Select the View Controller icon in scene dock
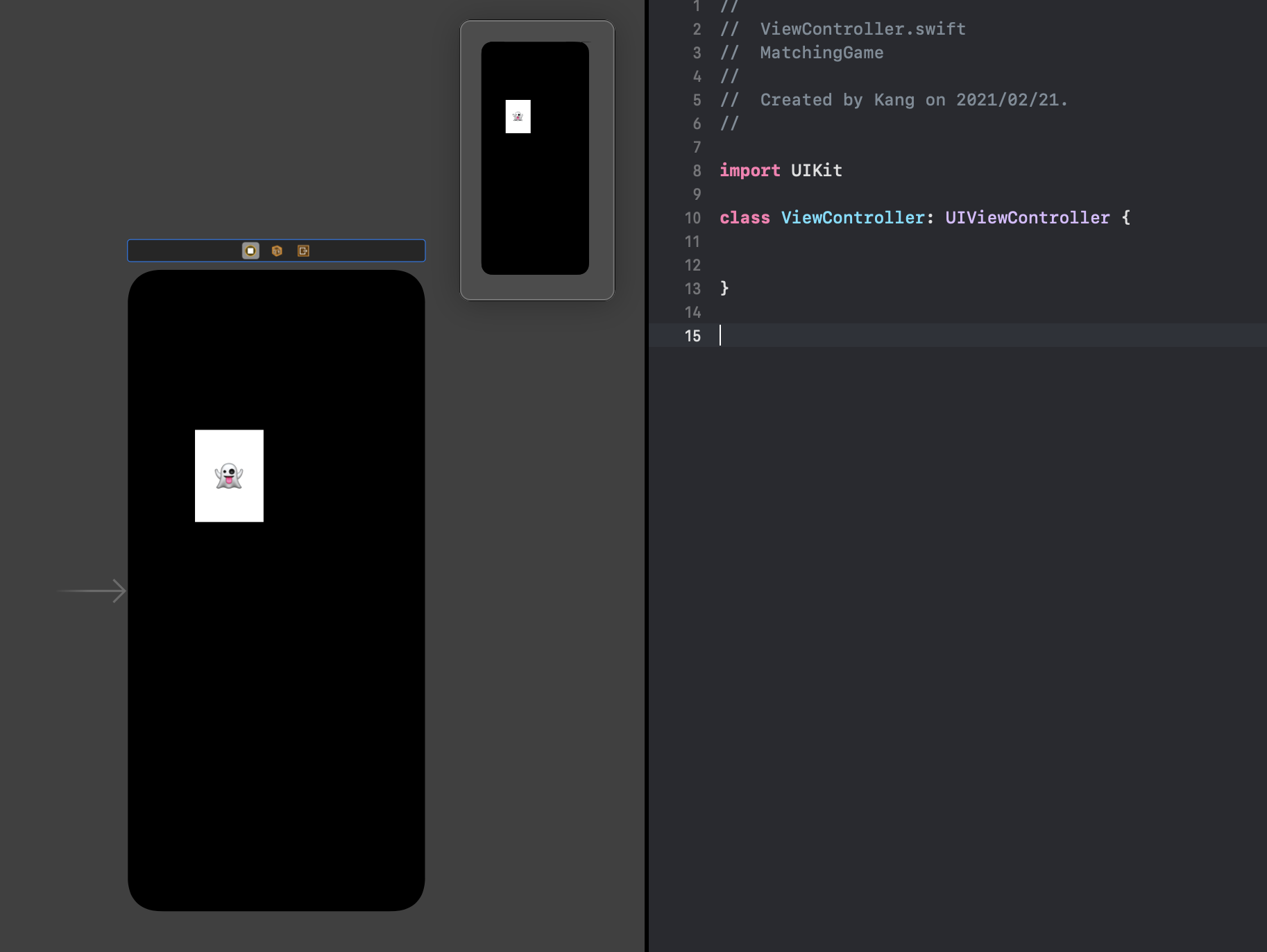This screenshot has height=952, width=1267. [x=250, y=250]
